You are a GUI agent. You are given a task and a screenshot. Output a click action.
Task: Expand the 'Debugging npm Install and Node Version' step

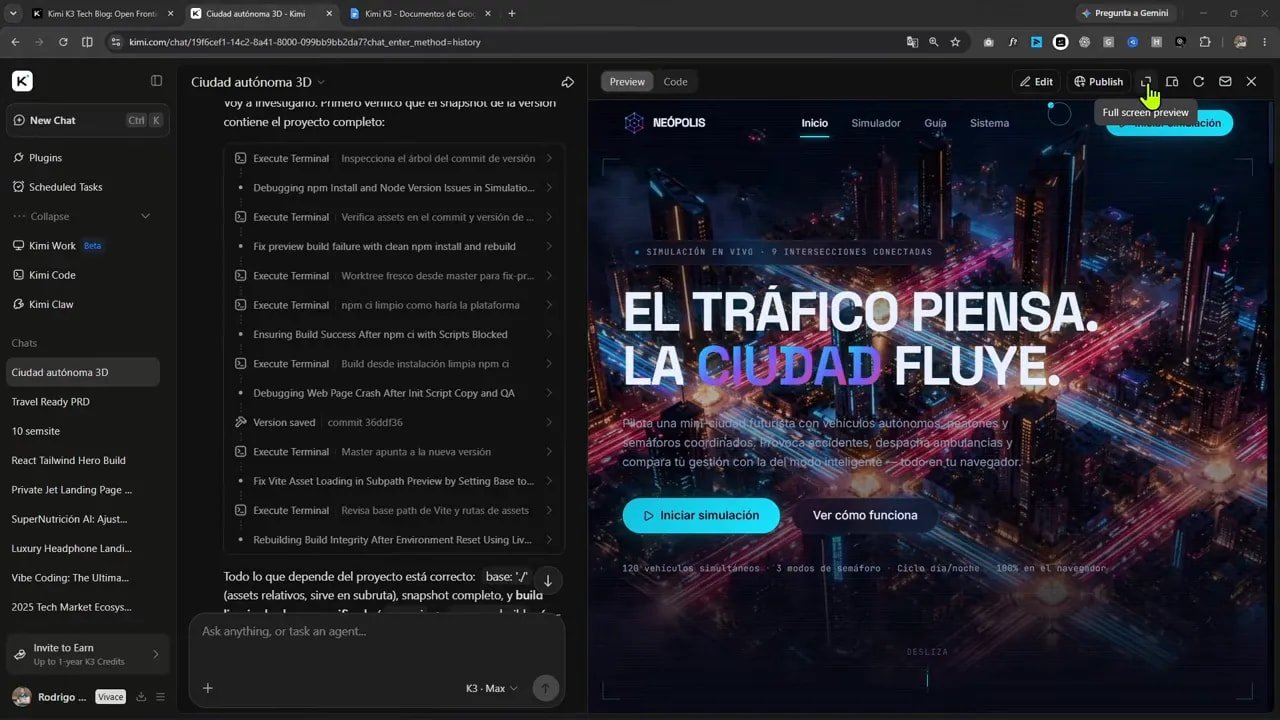tap(394, 187)
